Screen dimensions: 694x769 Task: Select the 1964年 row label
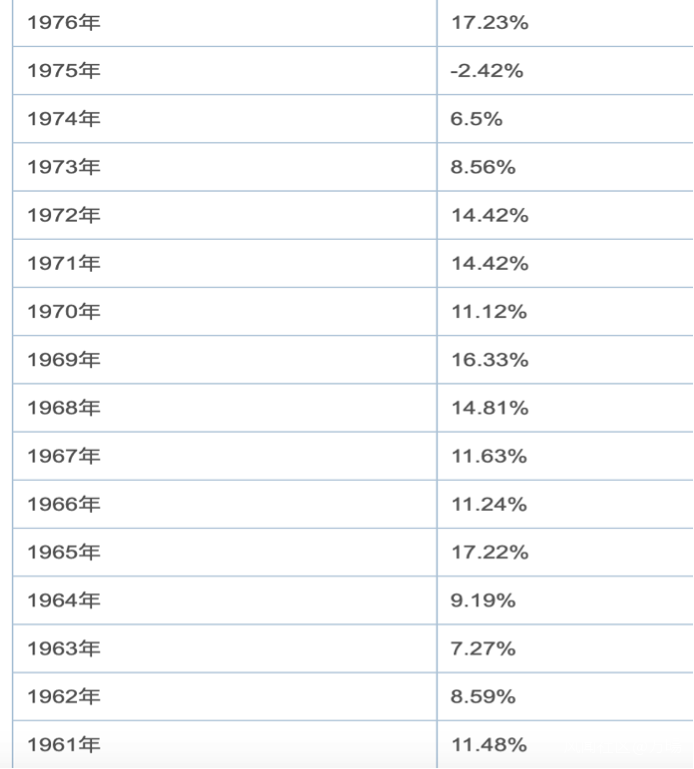tap(64, 600)
